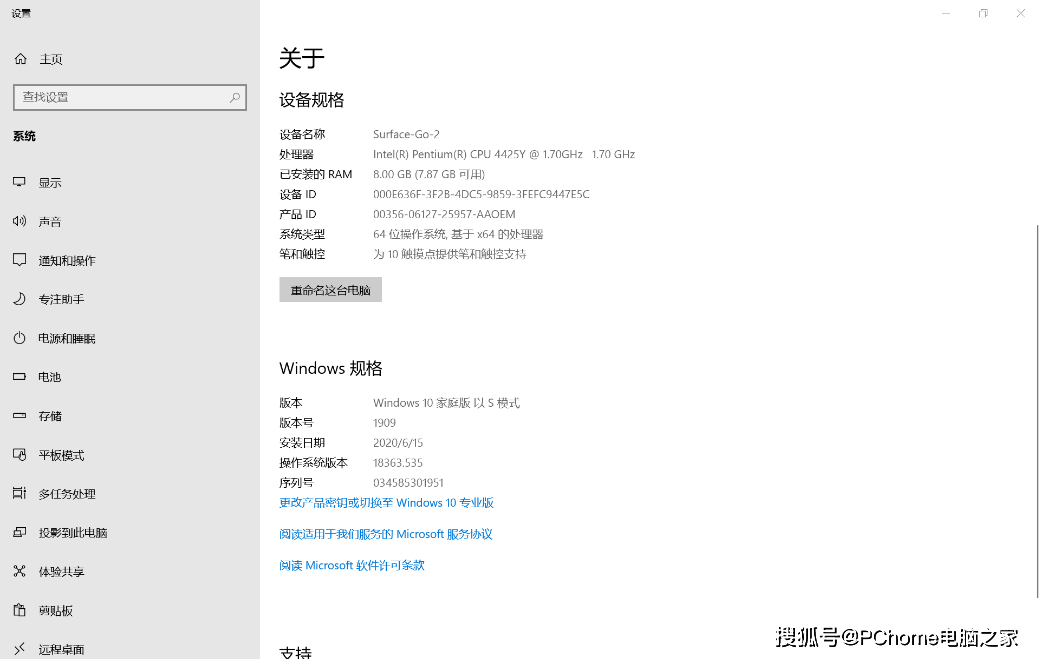Click the Tablet mode (平板模式) icon
The height and width of the screenshot is (659, 1040).
pyautogui.click(x=19, y=455)
